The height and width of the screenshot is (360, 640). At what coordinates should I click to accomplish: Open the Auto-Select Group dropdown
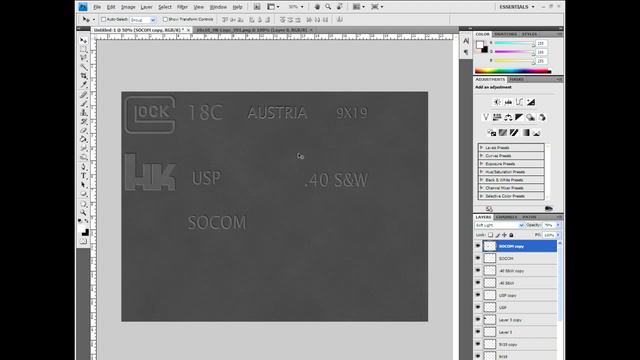(x=143, y=20)
